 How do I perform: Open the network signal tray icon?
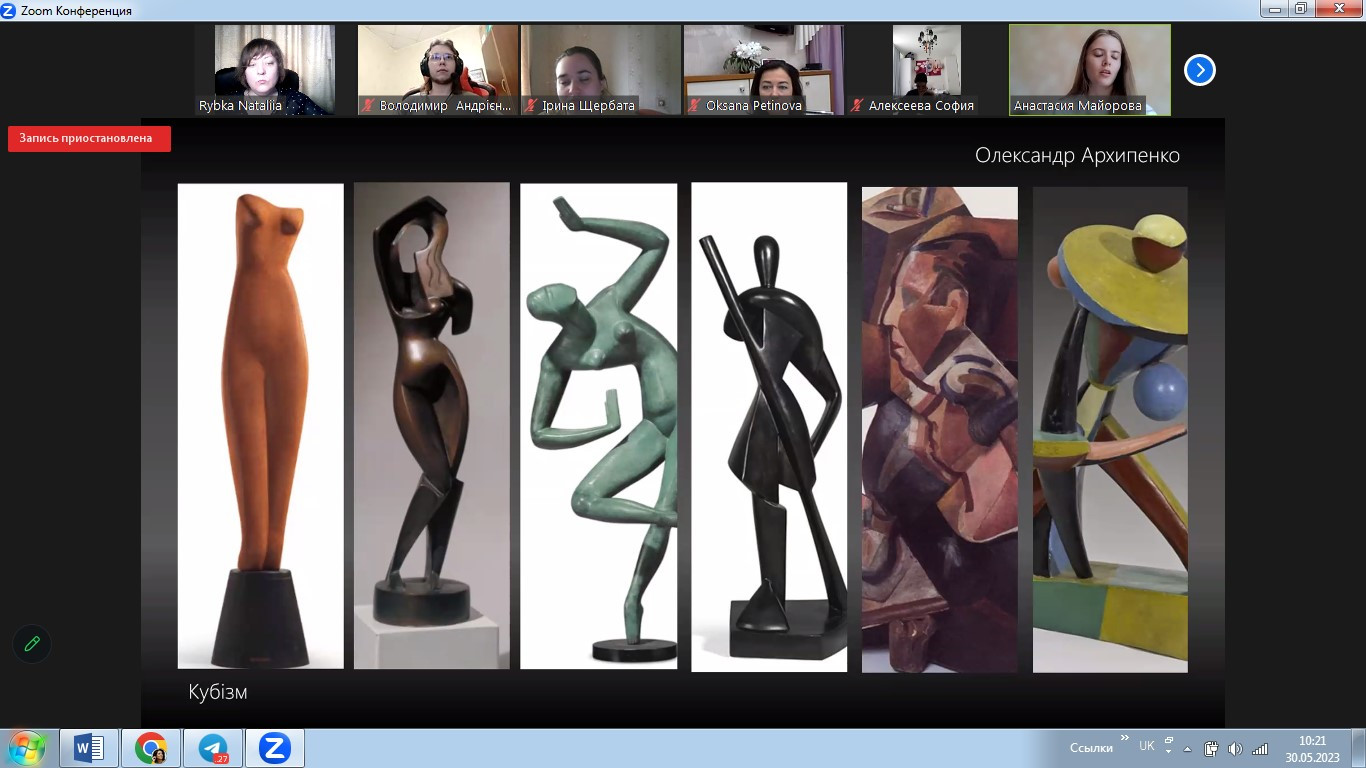click(1260, 748)
